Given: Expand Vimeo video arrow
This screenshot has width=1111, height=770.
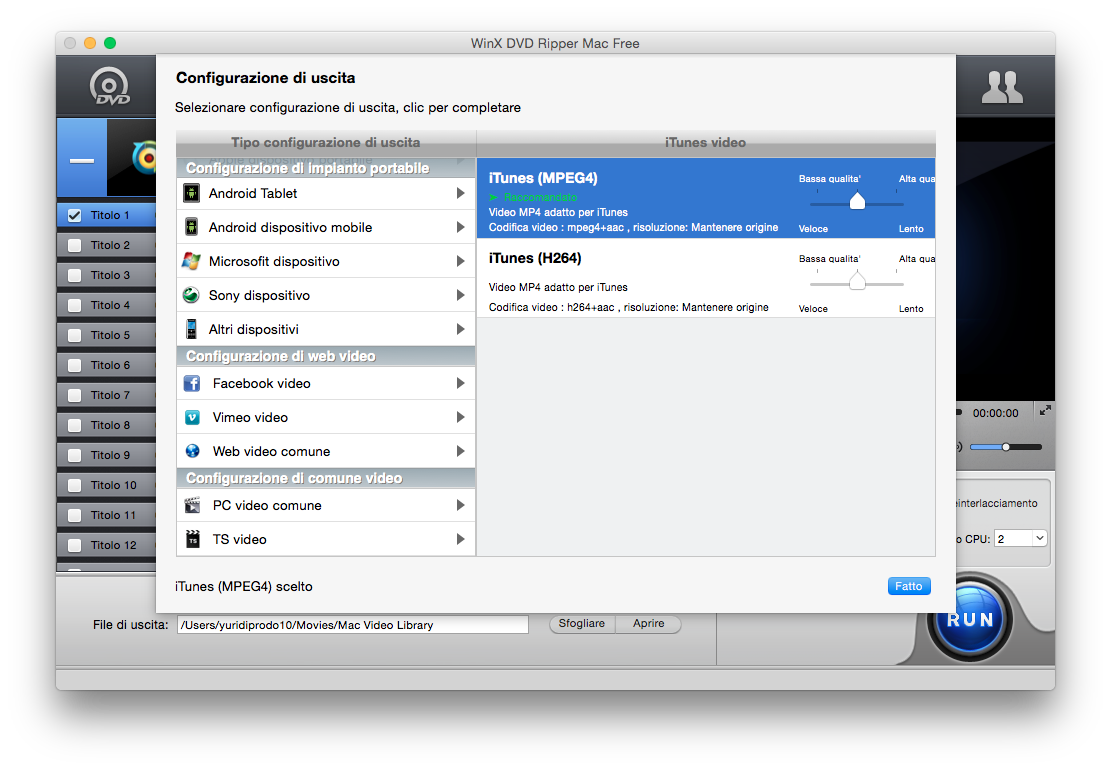Looking at the screenshot, I should coord(461,417).
